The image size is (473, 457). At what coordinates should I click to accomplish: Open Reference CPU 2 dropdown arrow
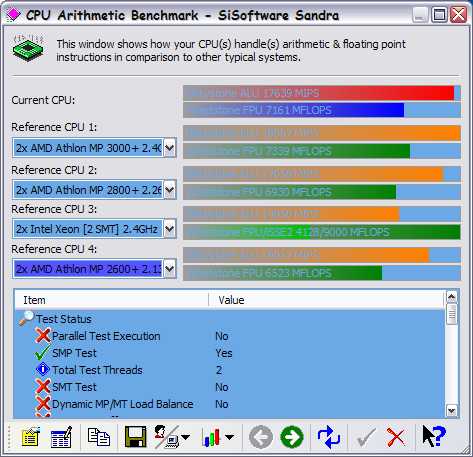tap(170, 190)
